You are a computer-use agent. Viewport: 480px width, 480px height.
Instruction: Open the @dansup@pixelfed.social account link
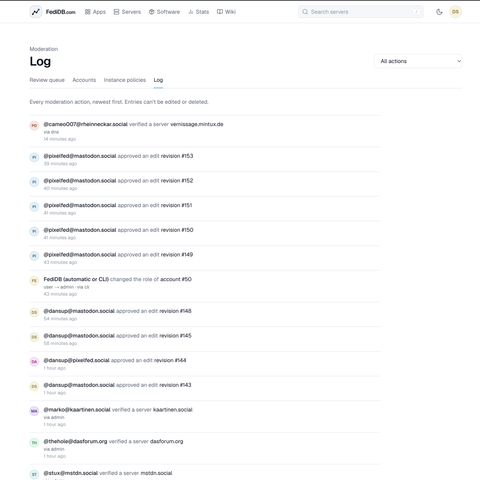point(76,360)
